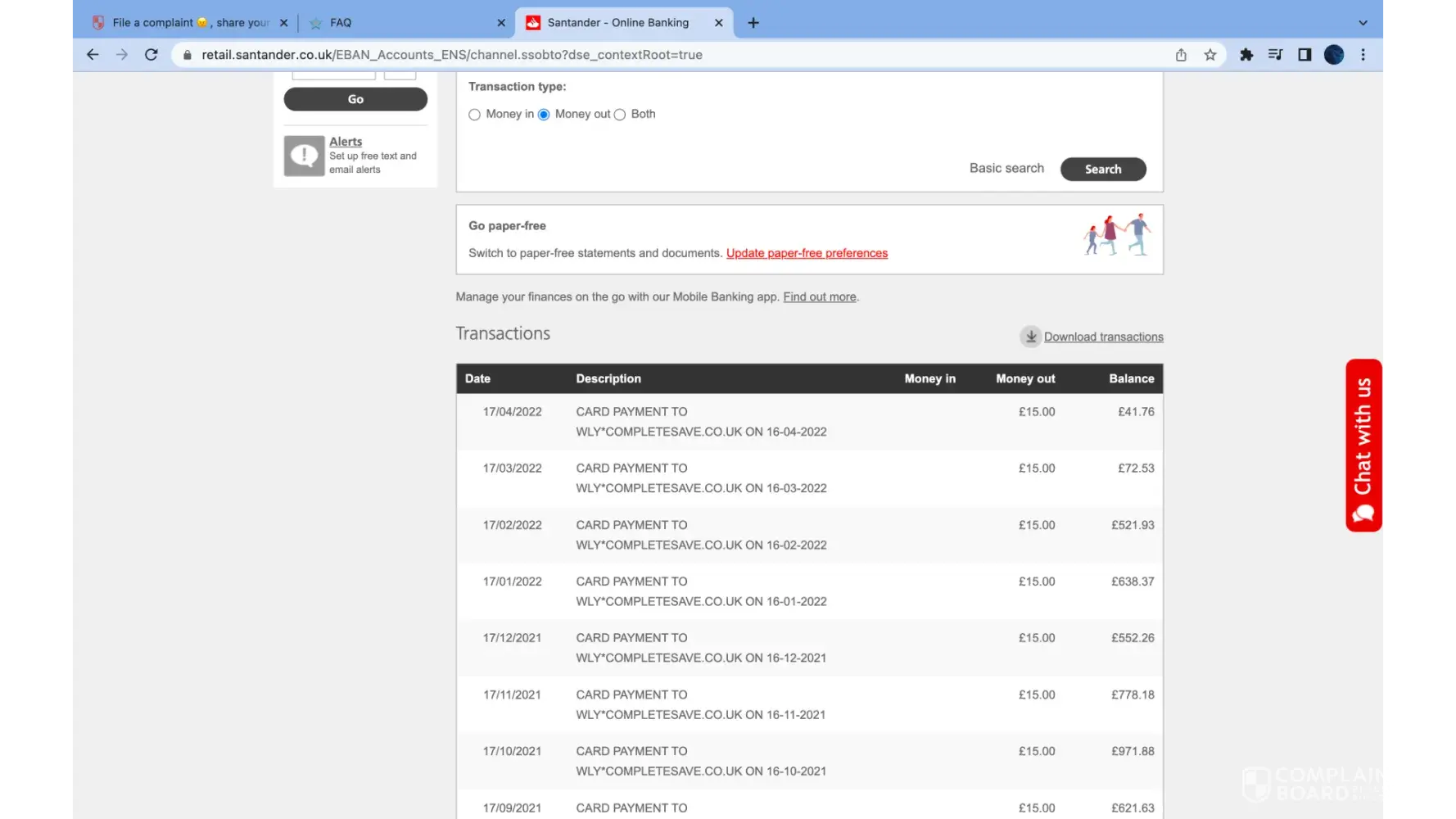
Task: Expand the tab search chevron
Action: 1363,23
